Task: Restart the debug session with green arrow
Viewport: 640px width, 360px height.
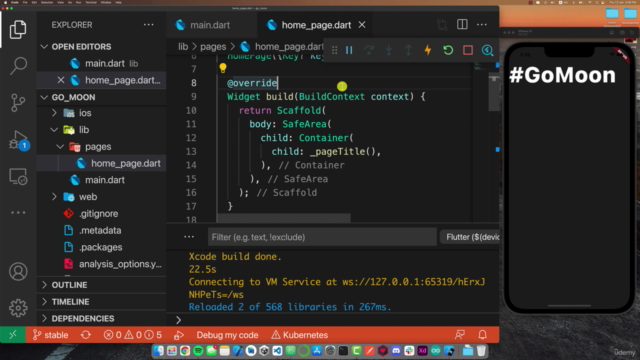Action: pos(448,50)
